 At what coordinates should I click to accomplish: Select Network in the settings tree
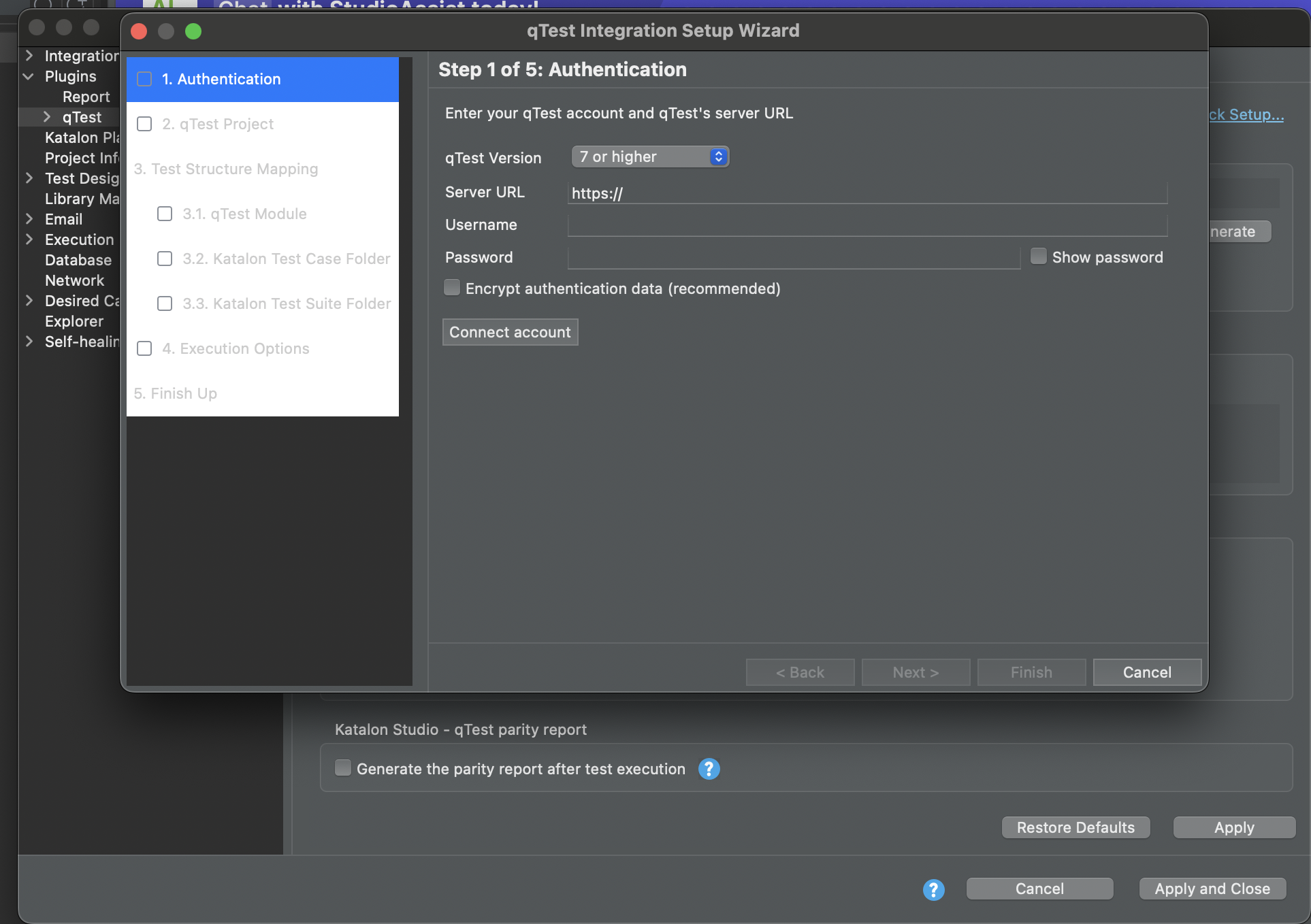point(74,280)
